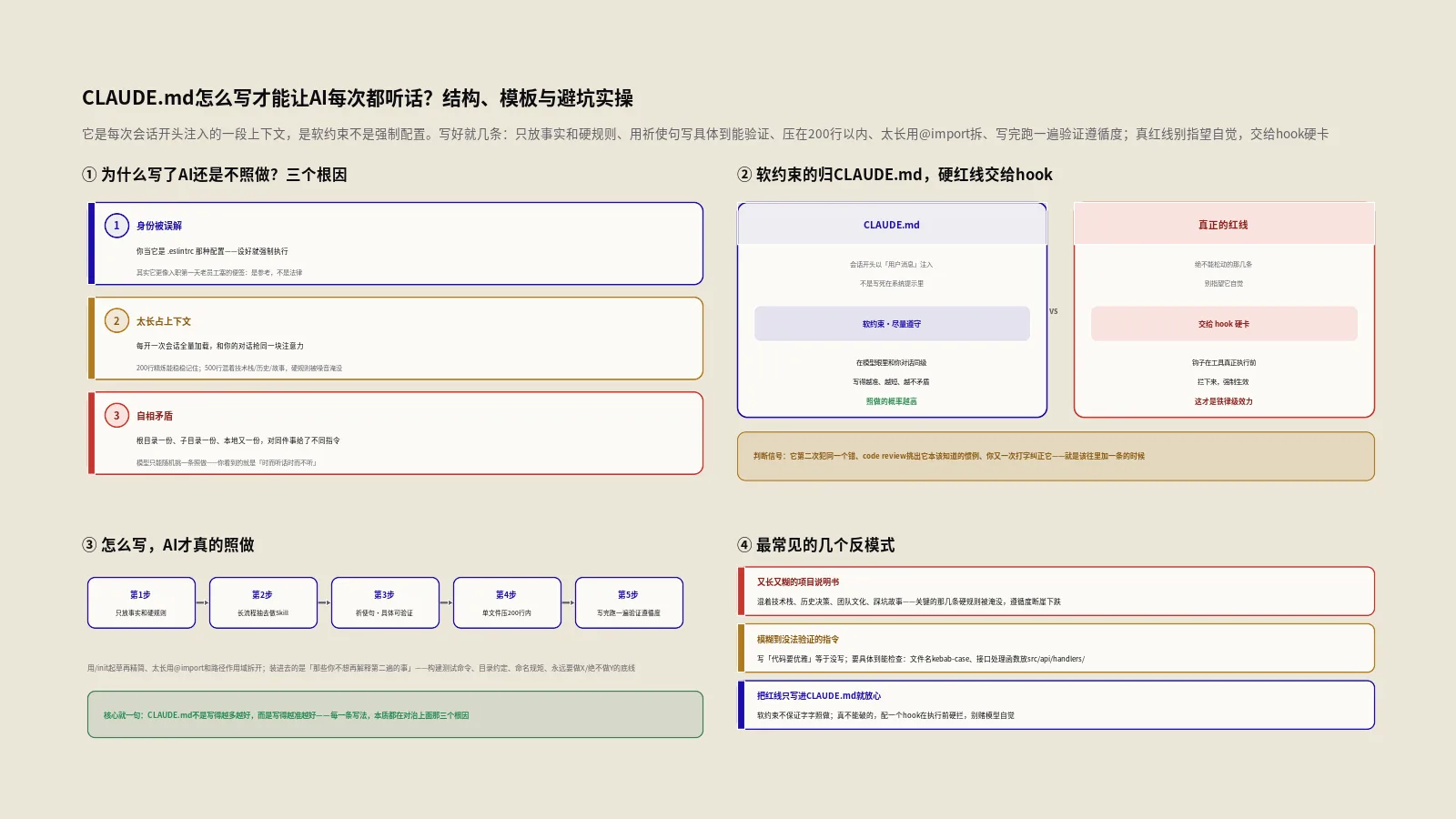The height and width of the screenshot is (819, 1456).
Task: Click the lavender pill '软约束・尽量遵守'
Action: tap(892, 324)
